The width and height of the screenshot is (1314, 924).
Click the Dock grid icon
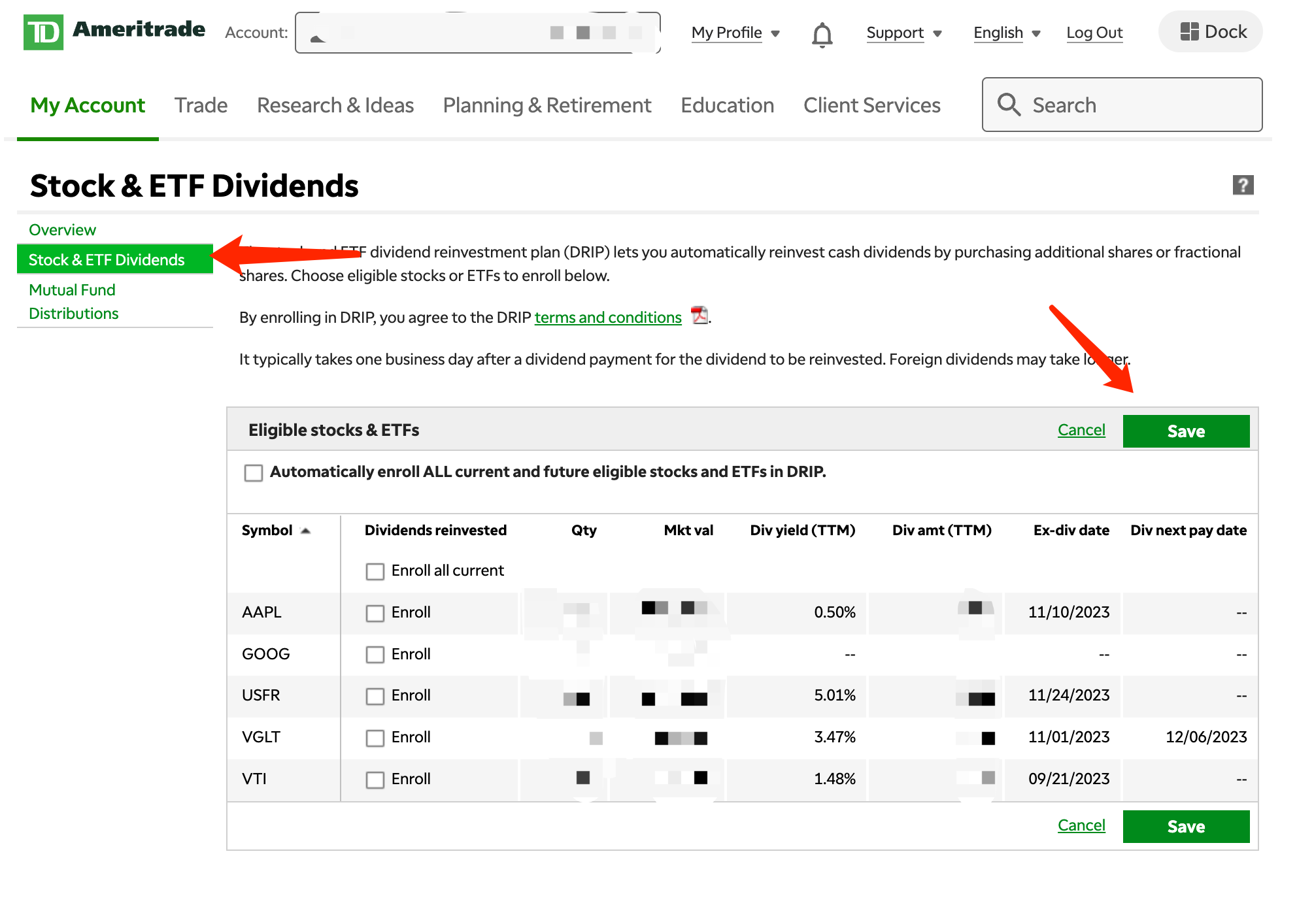click(1189, 31)
